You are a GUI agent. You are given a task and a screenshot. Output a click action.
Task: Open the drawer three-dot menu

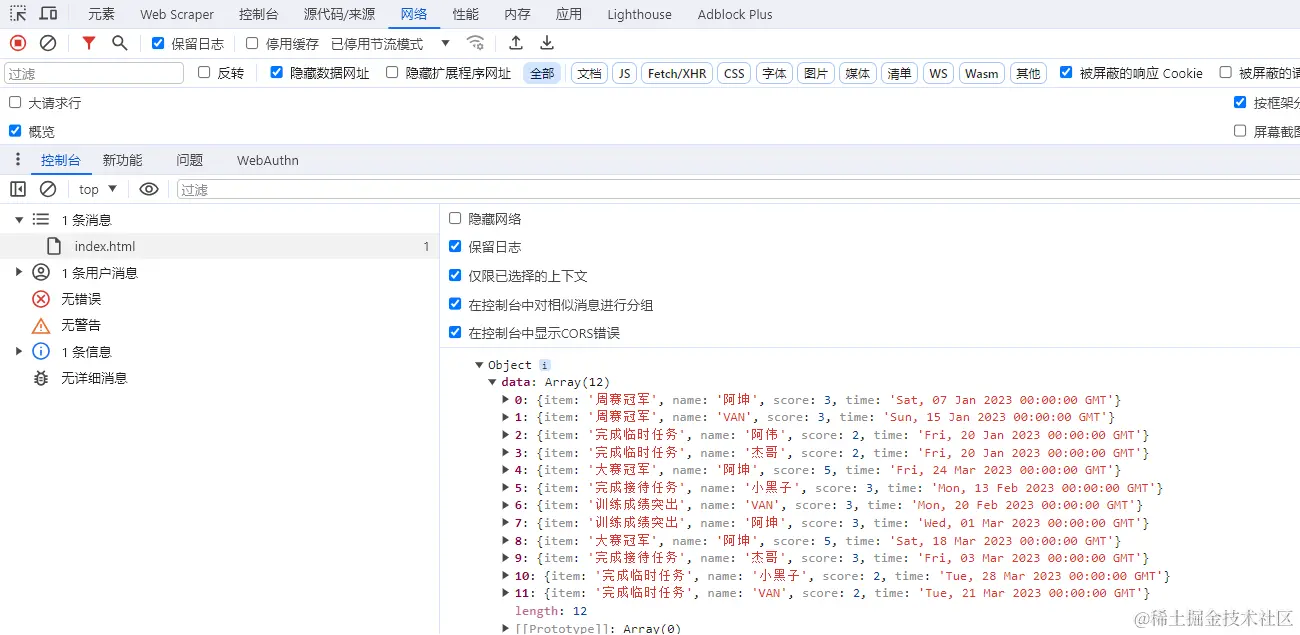[18, 160]
